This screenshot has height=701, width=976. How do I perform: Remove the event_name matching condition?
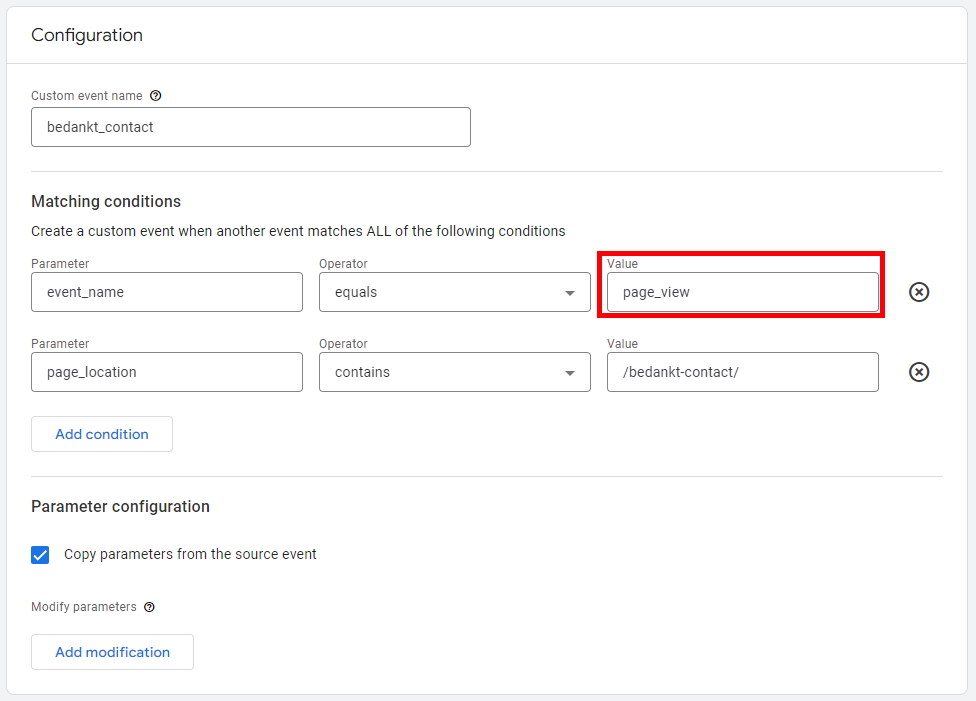tap(918, 292)
